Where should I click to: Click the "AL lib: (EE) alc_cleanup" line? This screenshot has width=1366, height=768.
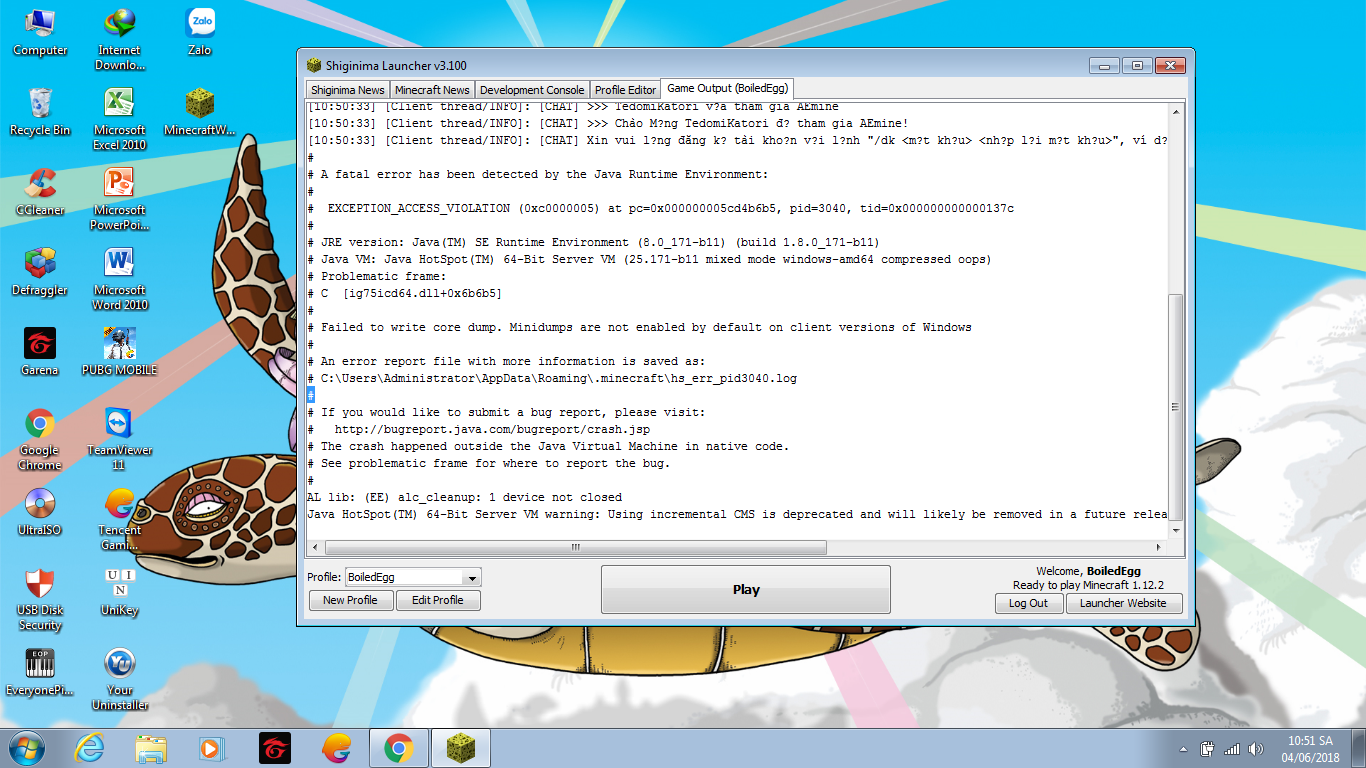coord(465,497)
